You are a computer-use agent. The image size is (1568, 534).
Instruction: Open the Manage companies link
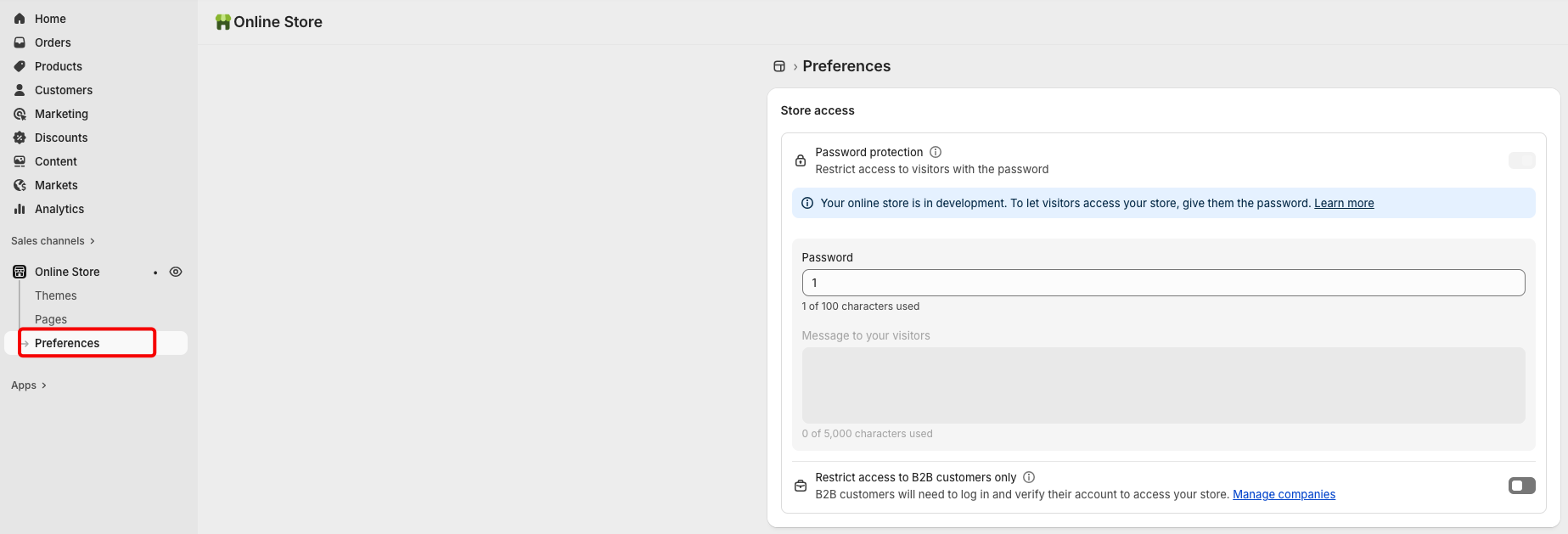pyautogui.click(x=1284, y=494)
